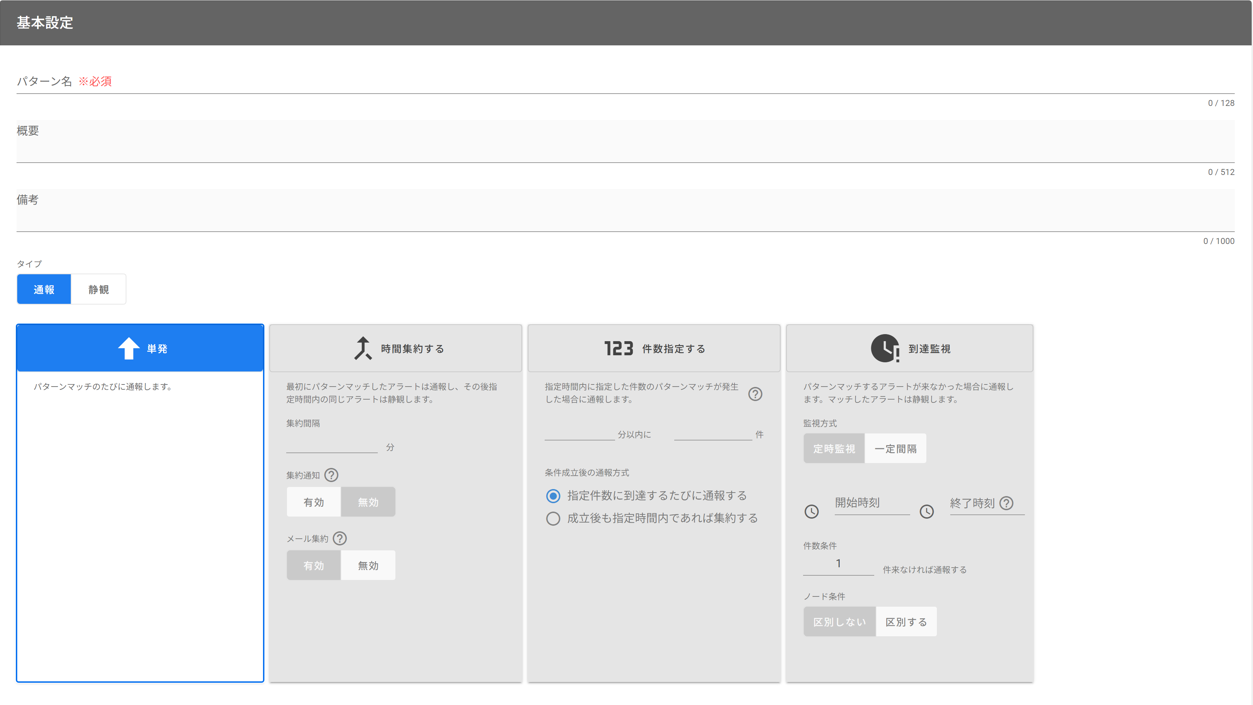Click the clock icon before 終了時刻
The image size is (1253, 705).
[927, 511]
